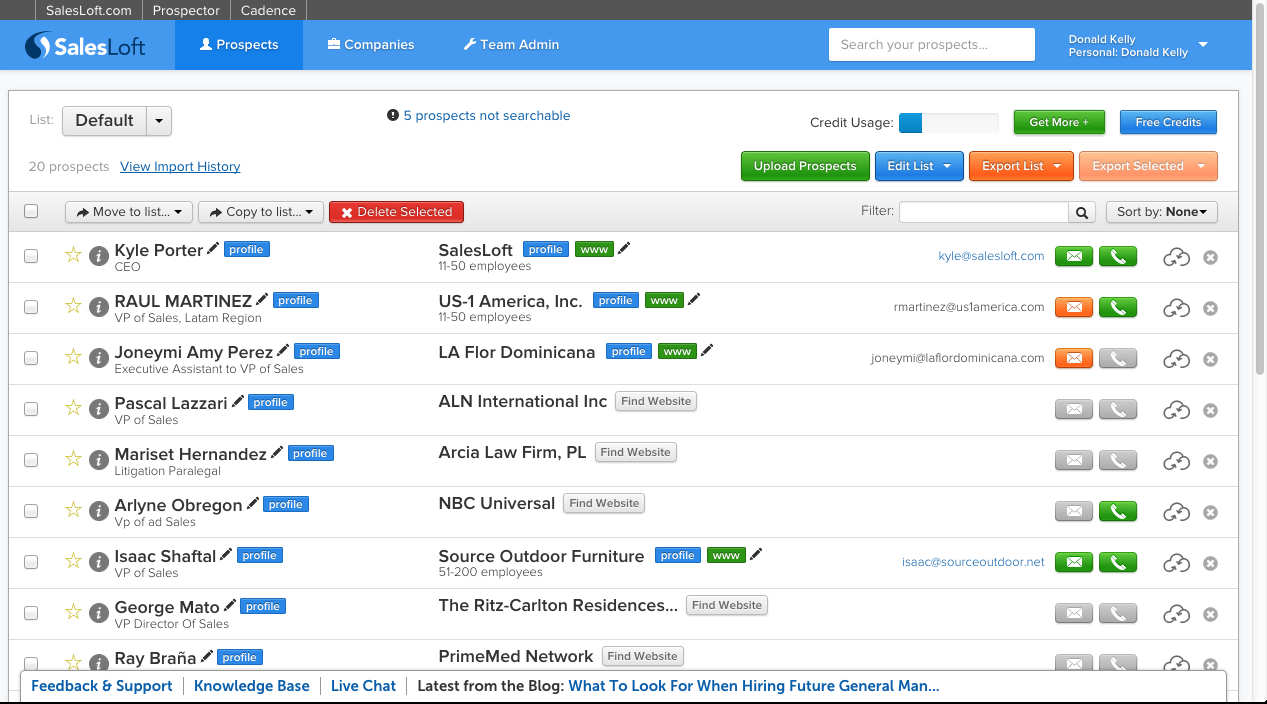Call Arlyne Obregon with green phone icon

click(x=1118, y=511)
